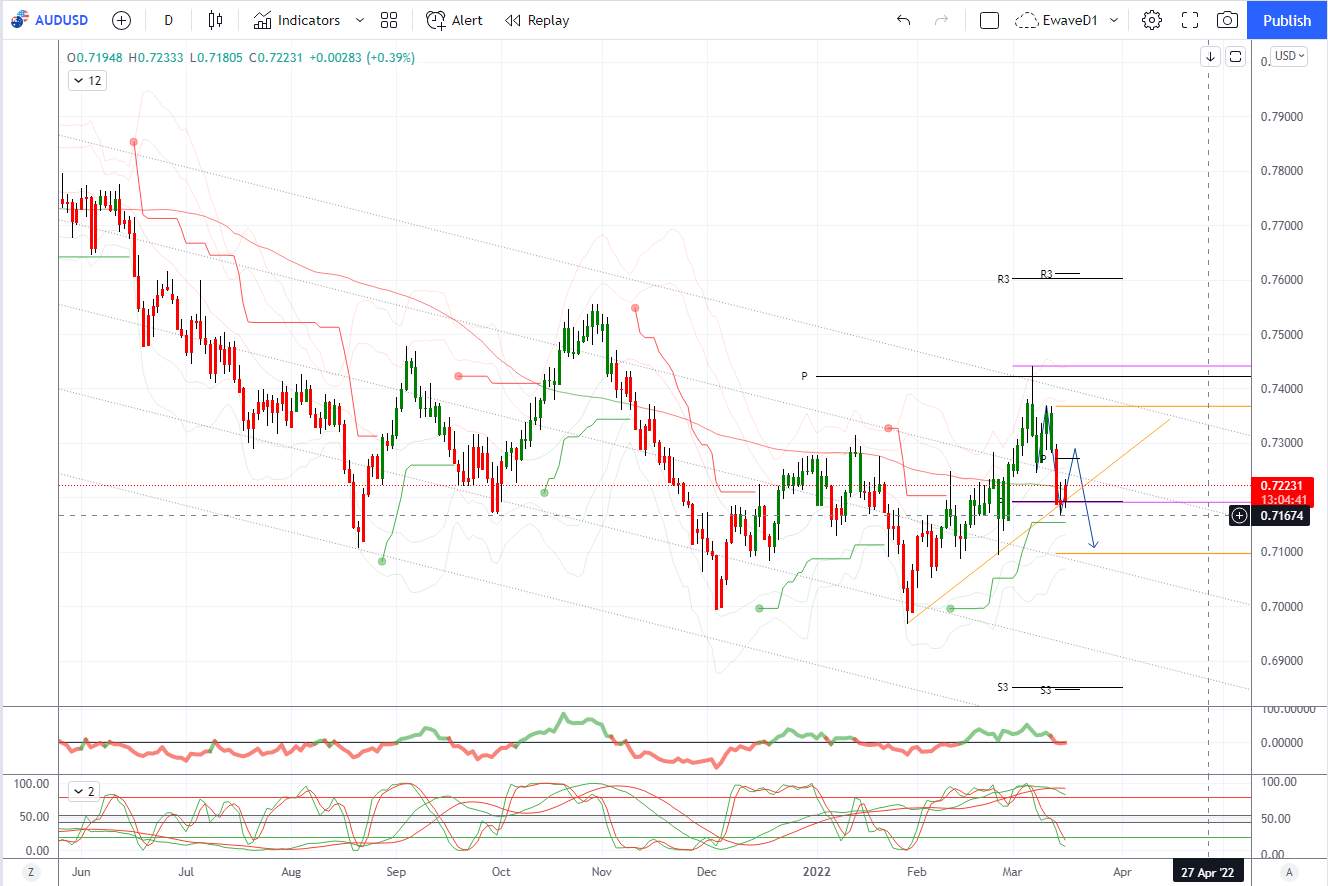Open candlestick chart style selector
The width and height of the screenshot is (1328, 886).
pos(216,20)
